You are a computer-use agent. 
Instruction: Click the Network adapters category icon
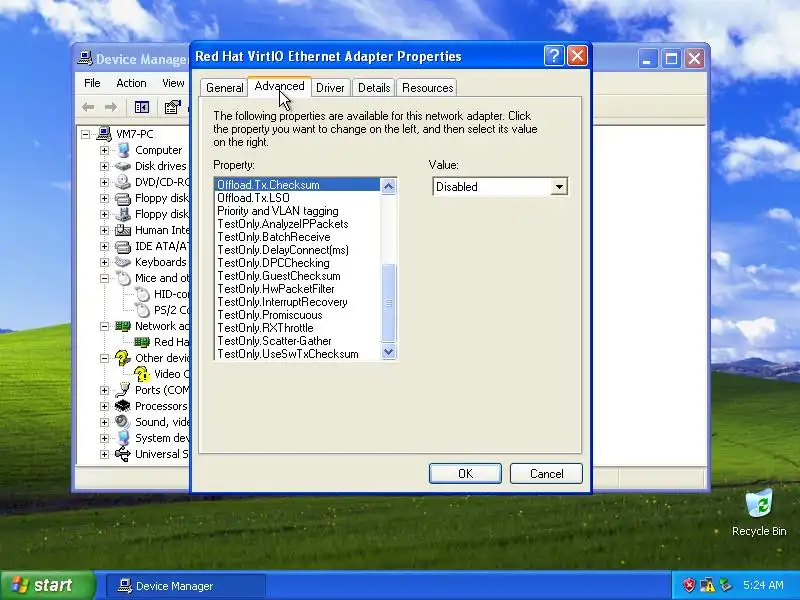(123, 326)
